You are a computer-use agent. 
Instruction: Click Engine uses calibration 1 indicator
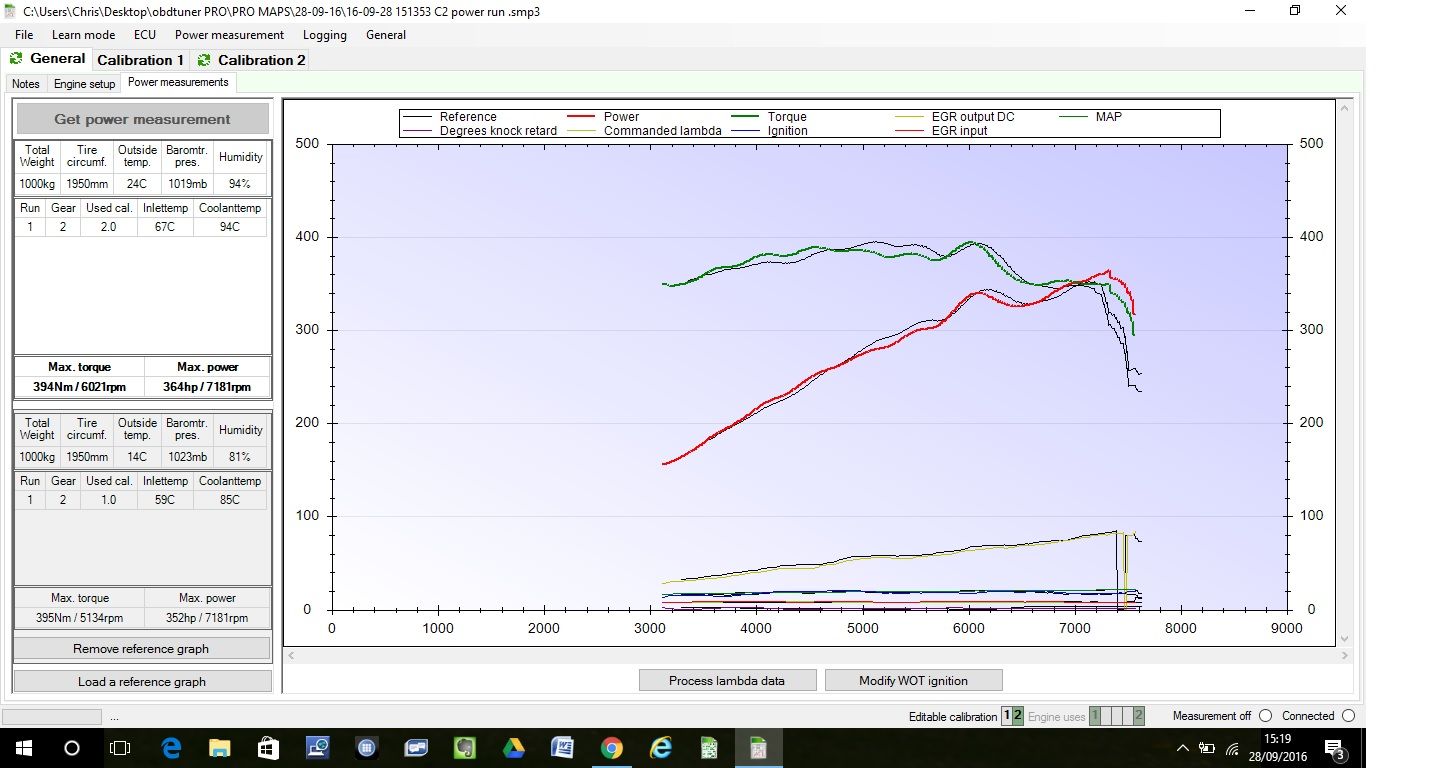click(1095, 716)
